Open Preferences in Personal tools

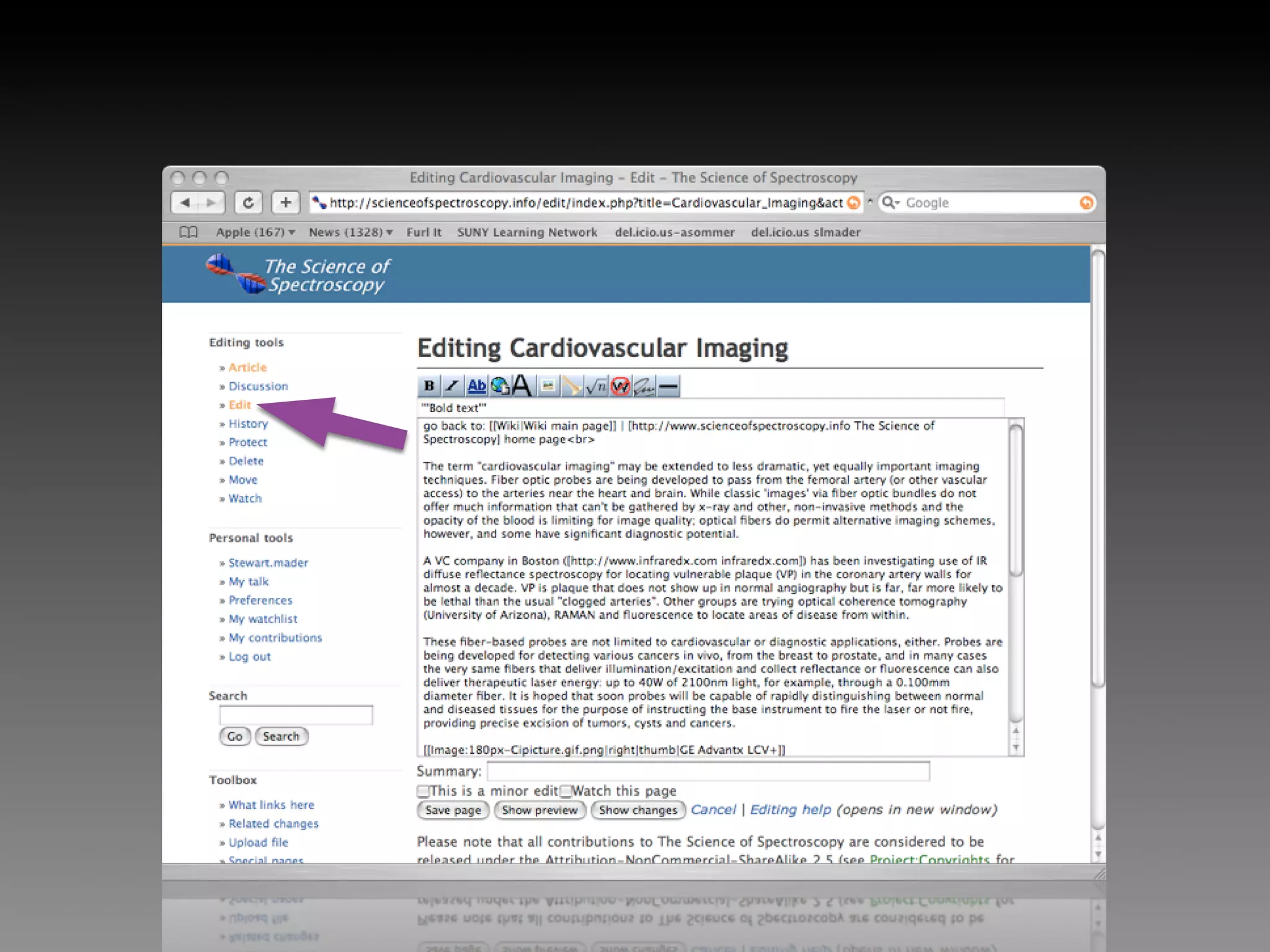pos(260,601)
